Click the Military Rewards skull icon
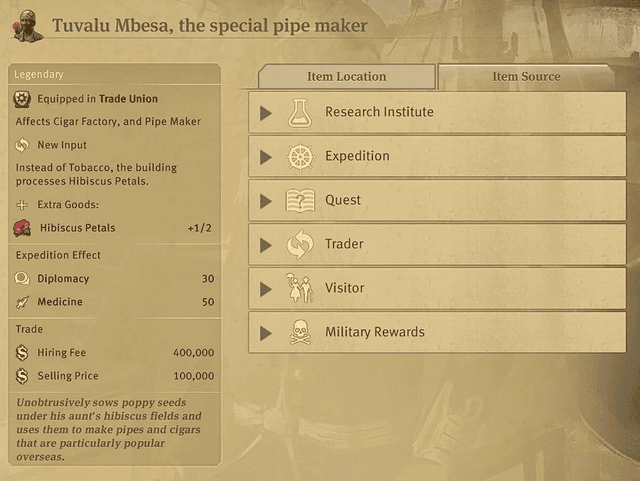The height and width of the screenshot is (481, 640). pos(300,333)
